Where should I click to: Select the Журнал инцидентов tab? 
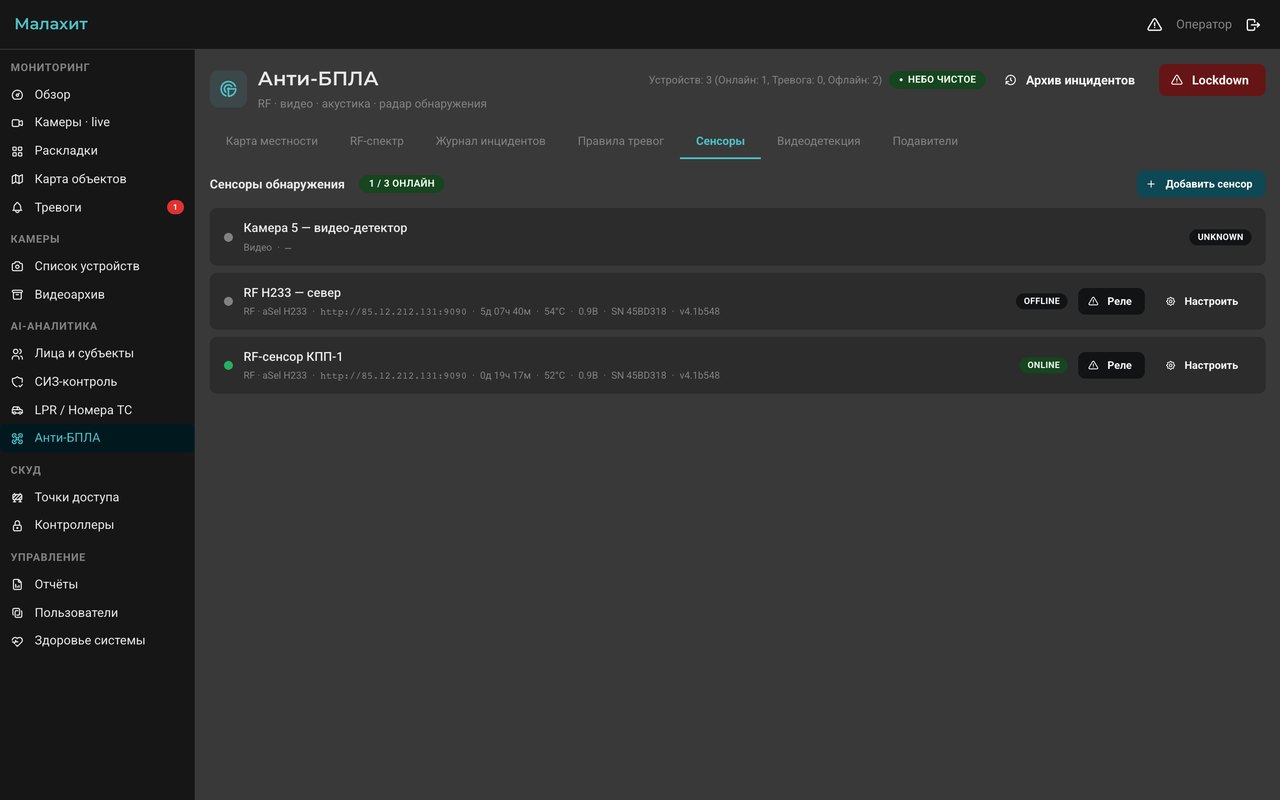[491, 141]
